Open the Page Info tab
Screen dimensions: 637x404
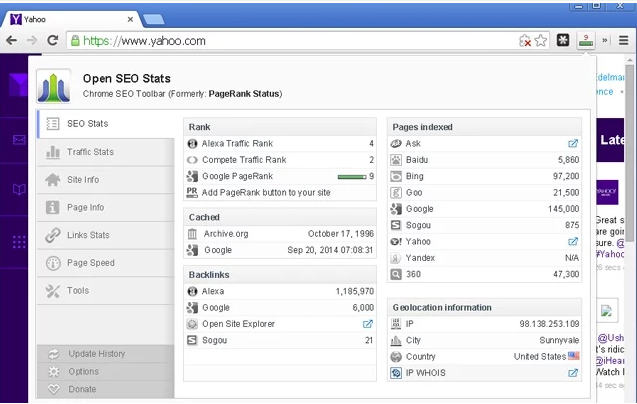coord(106,207)
